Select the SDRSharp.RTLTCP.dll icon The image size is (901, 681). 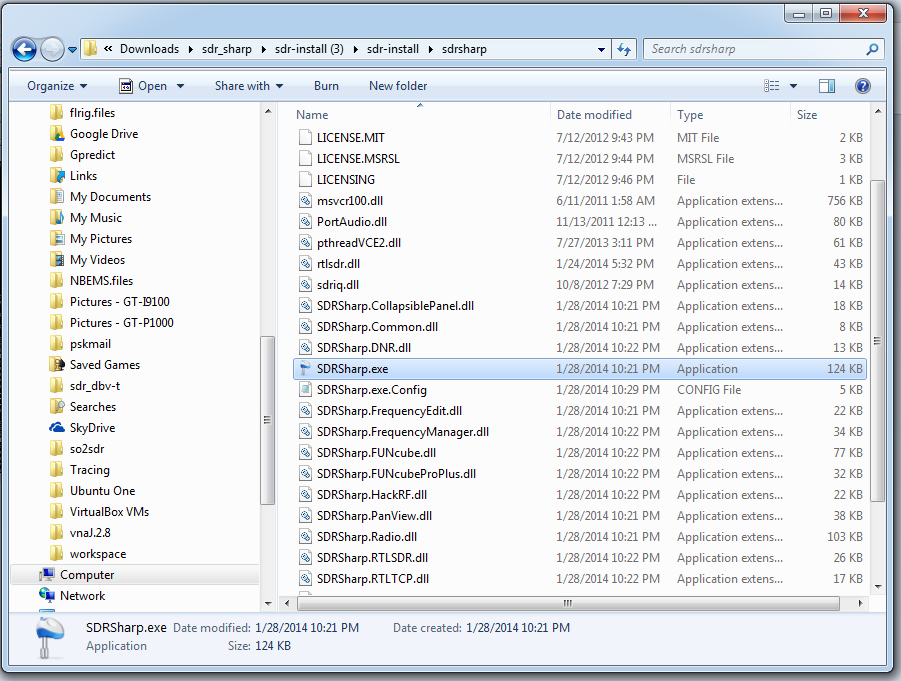[x=306, y=579]
